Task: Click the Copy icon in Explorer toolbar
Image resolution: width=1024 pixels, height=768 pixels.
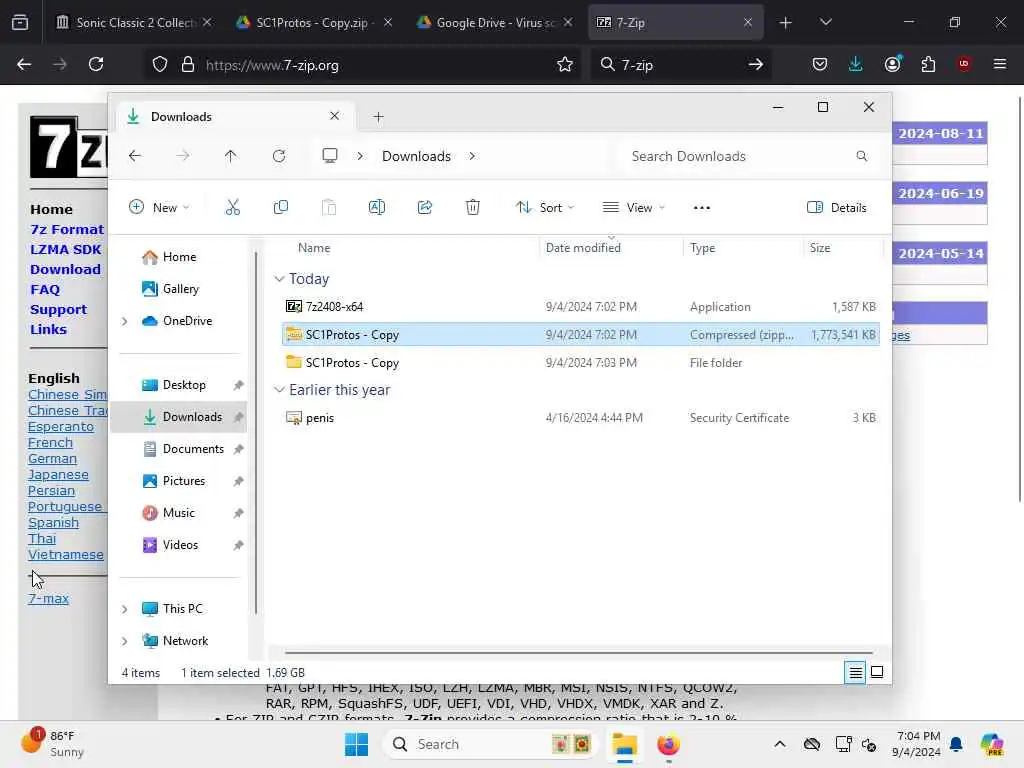Action: point(281,208)
